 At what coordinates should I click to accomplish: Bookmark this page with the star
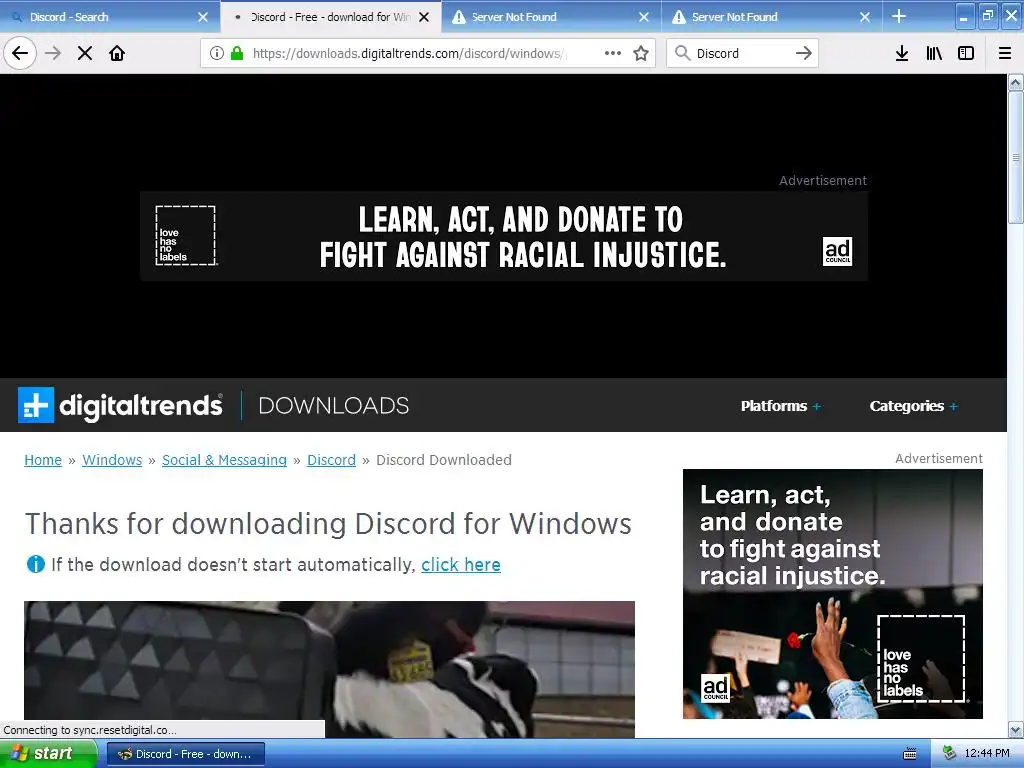point(641,53)
